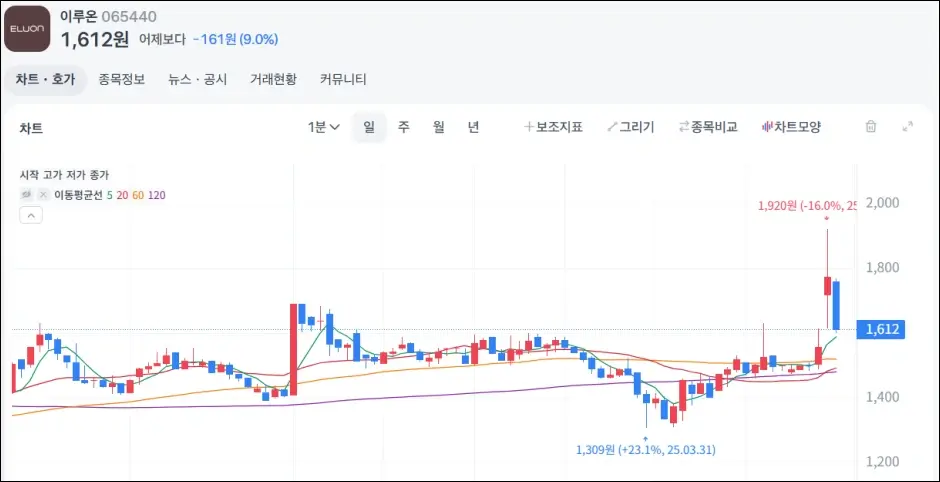The image size is (940, 482).
Task: Select the 그리기 drawing pencil tool
Action: [630, 127]
